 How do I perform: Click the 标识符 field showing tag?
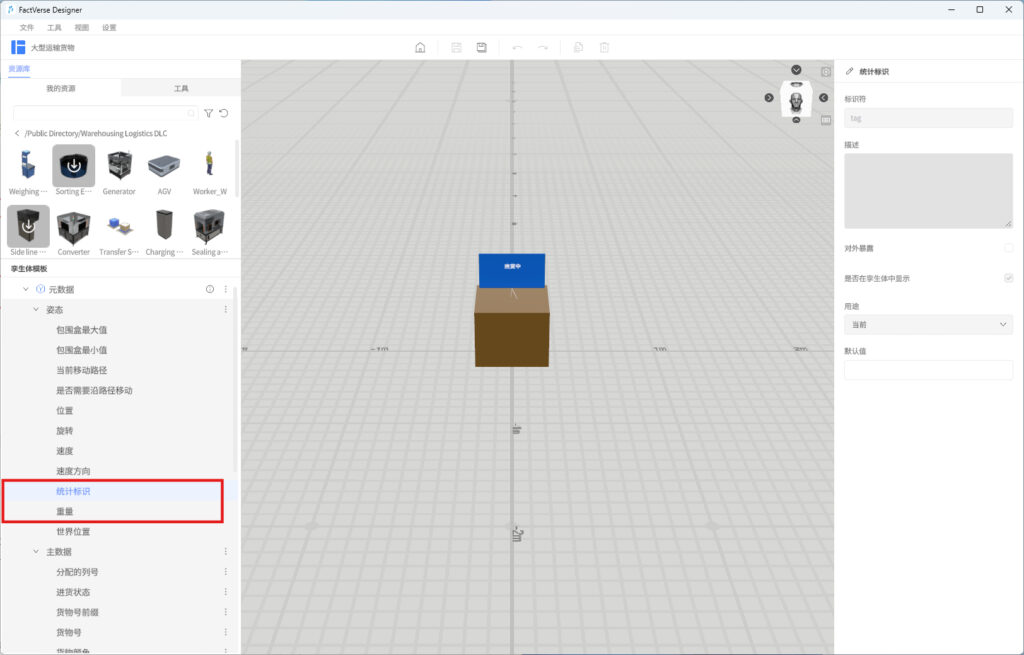point(928,118)
